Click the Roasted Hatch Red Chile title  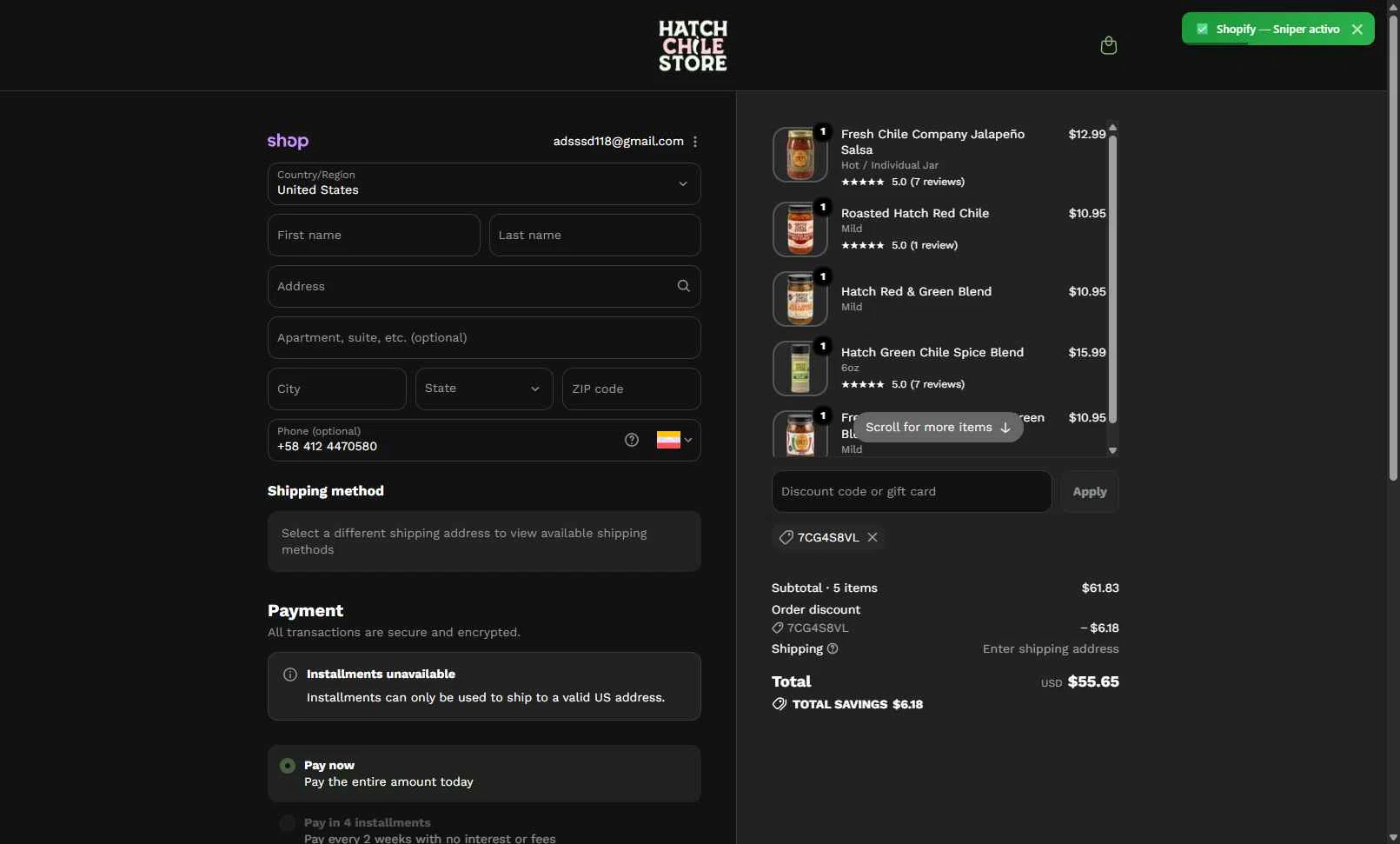[915, 213]
